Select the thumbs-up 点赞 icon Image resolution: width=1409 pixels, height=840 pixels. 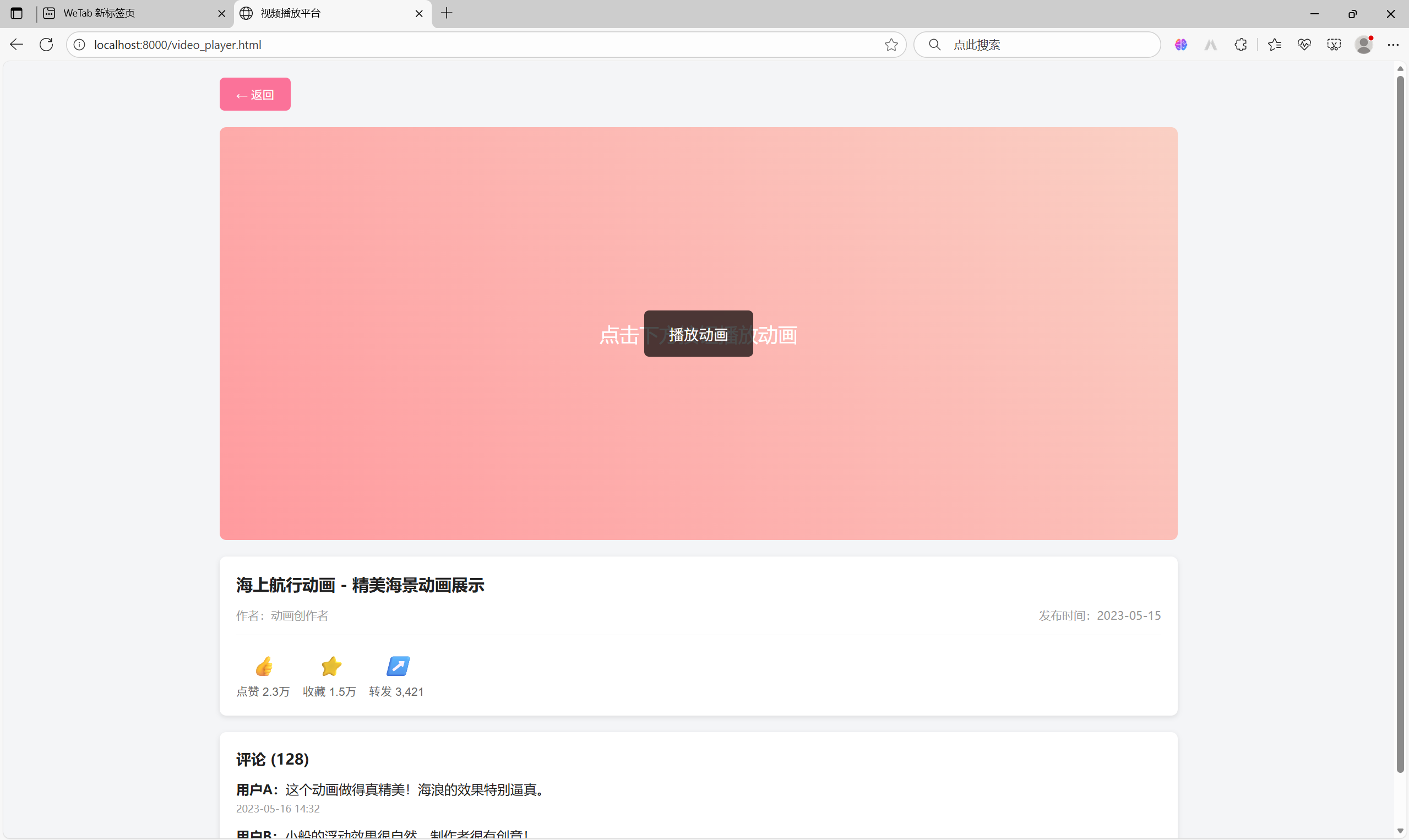pos(263,667)
